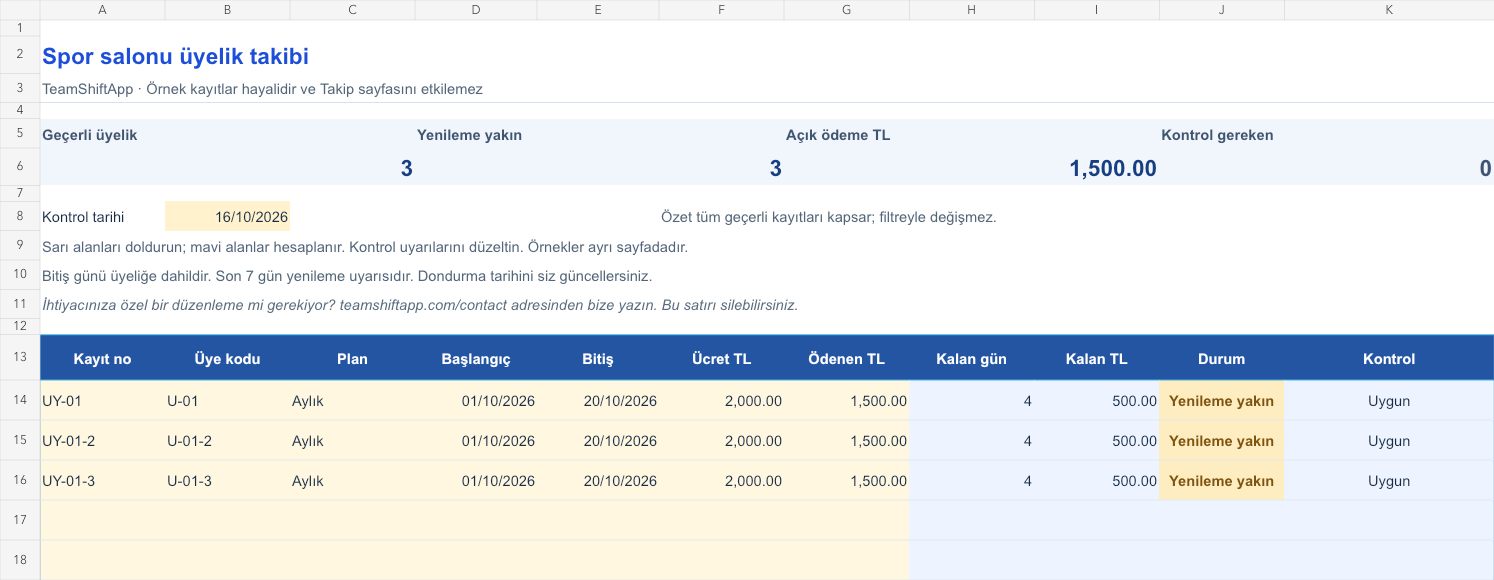This screenshot has height=580, width=1494.
Task: Select the Bitiş date in row 16
Action: (598, 480)
